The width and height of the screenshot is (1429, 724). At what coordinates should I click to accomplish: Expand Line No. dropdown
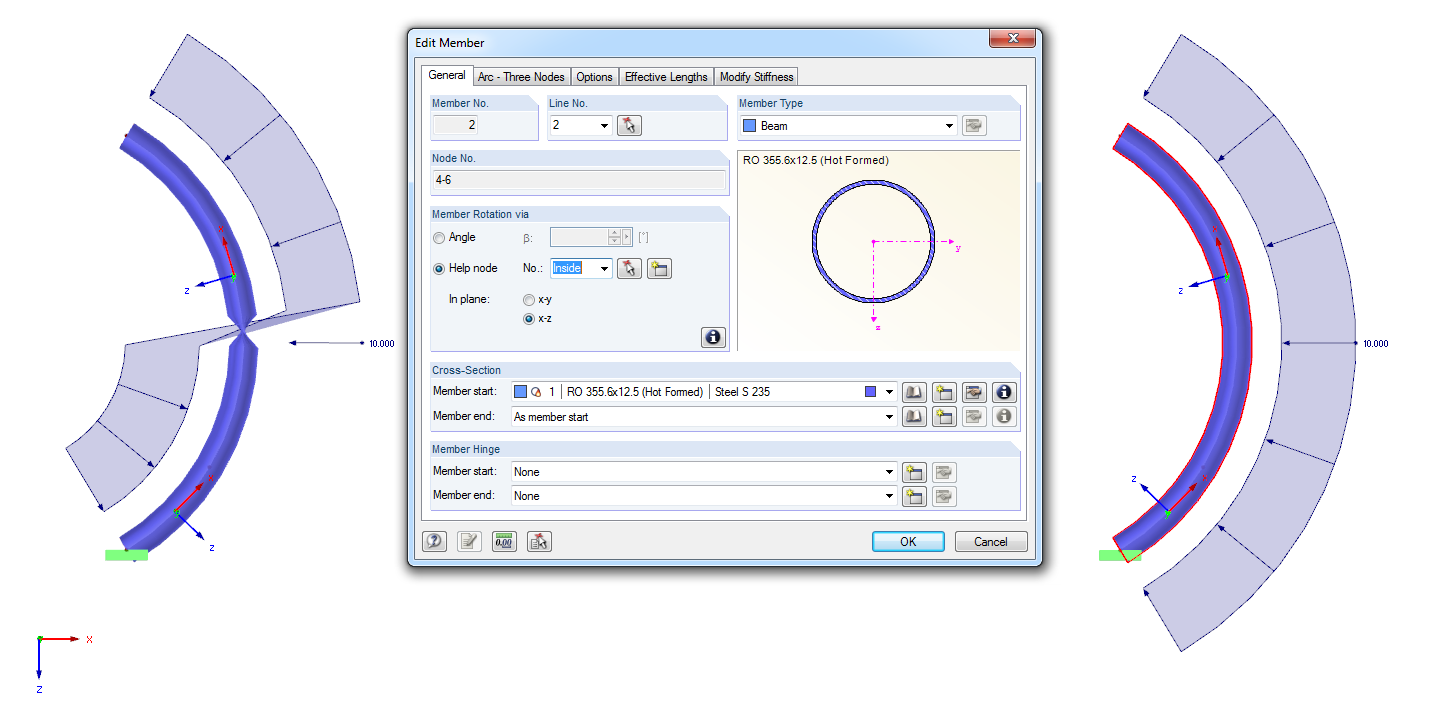[604, 126]
